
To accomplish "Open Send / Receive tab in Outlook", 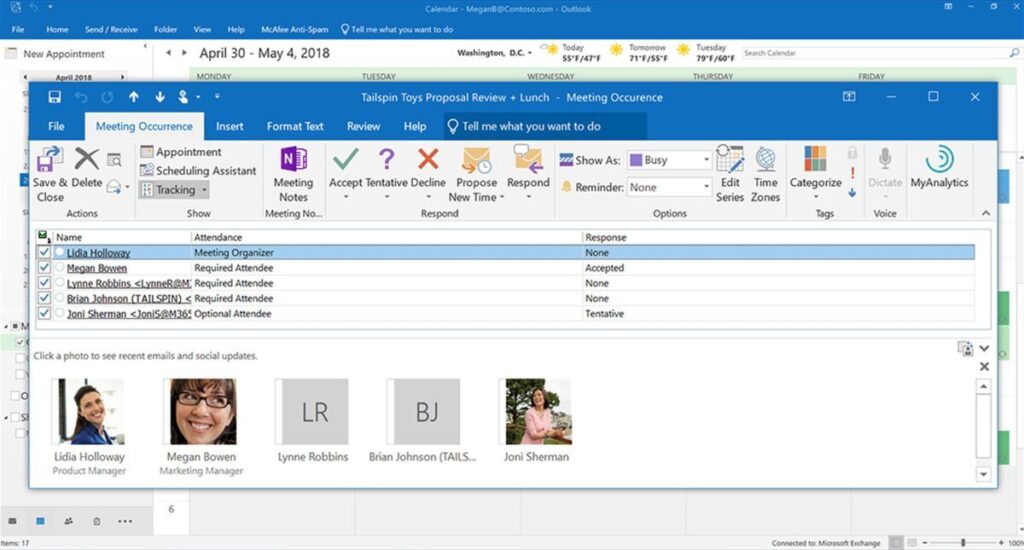I will pos(111,29).
